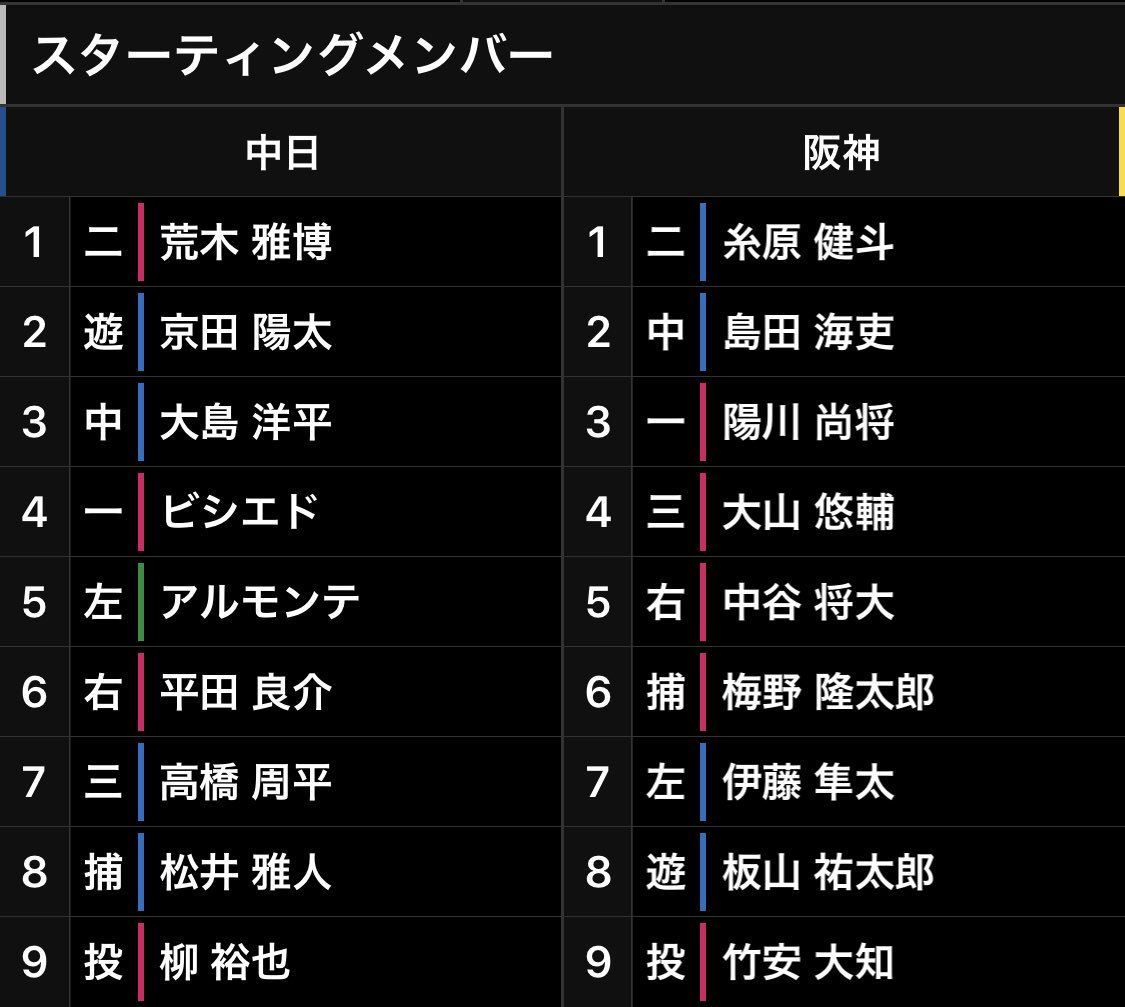Image resolution: width=1125 pixels, height=1007 pixels.
Task: Select Hanshin pitcher 竹安 大知
Action: tap(808, 963)
